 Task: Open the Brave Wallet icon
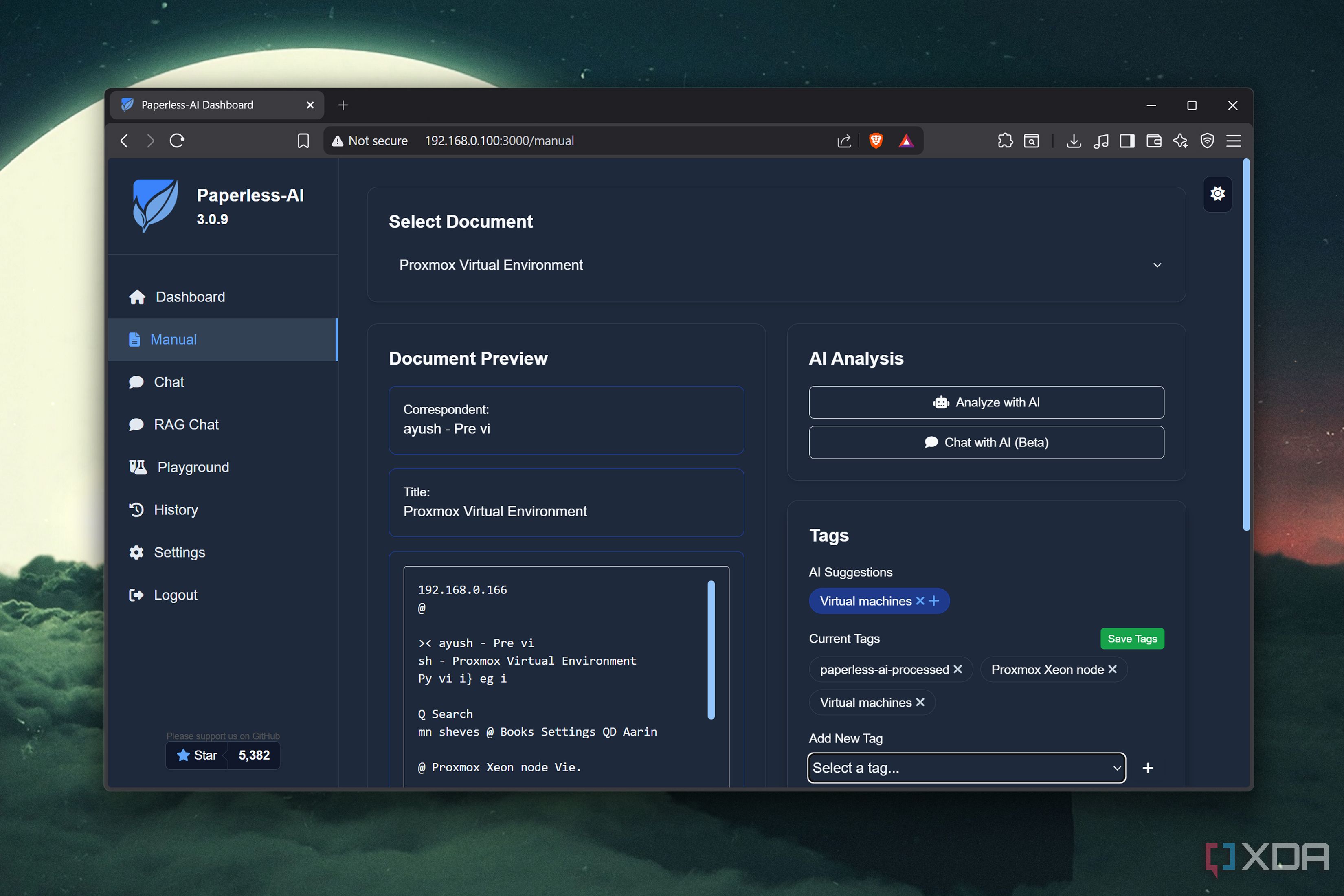(1154, 141)
